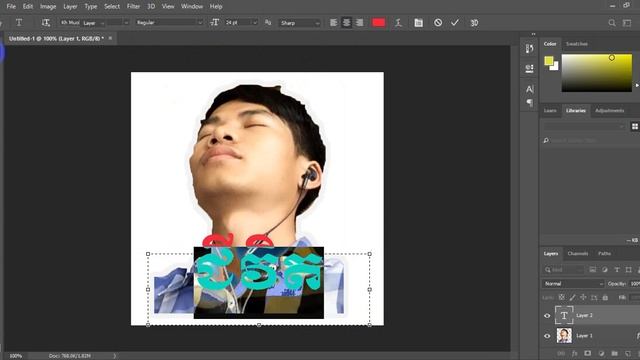Link the selected layers
640x360 pixels.
[561, 353]
